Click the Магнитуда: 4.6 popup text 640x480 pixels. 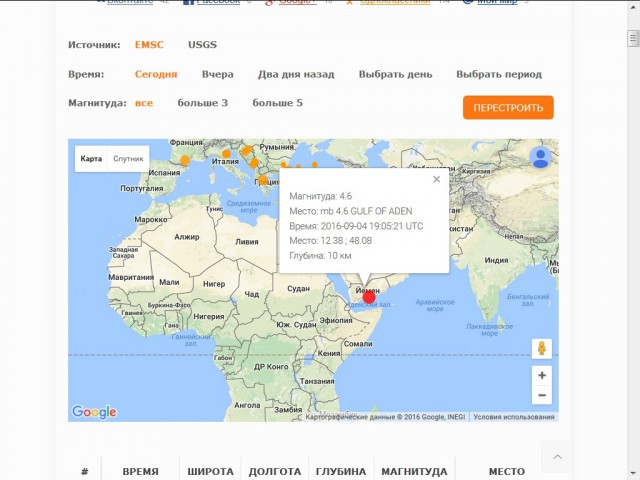coord(320,196)
